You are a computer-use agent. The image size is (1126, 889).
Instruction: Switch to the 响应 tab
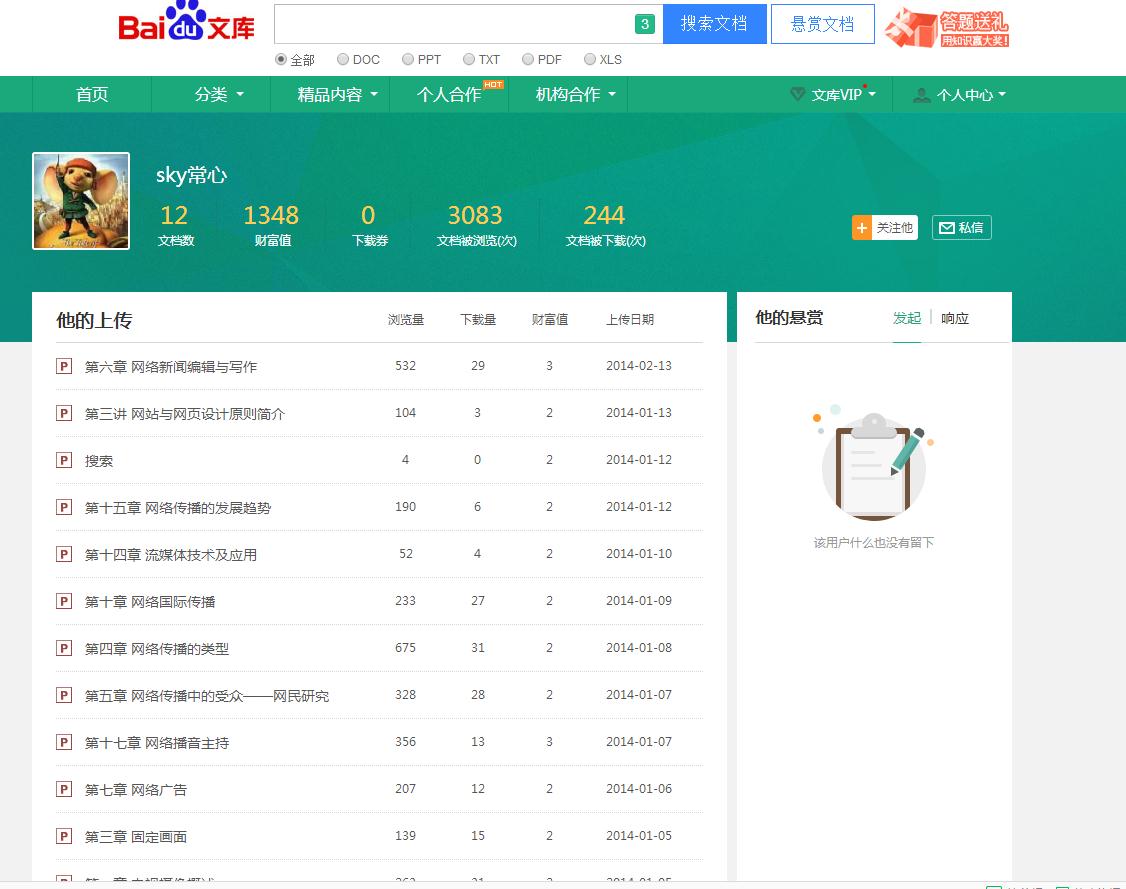[955, 318]
